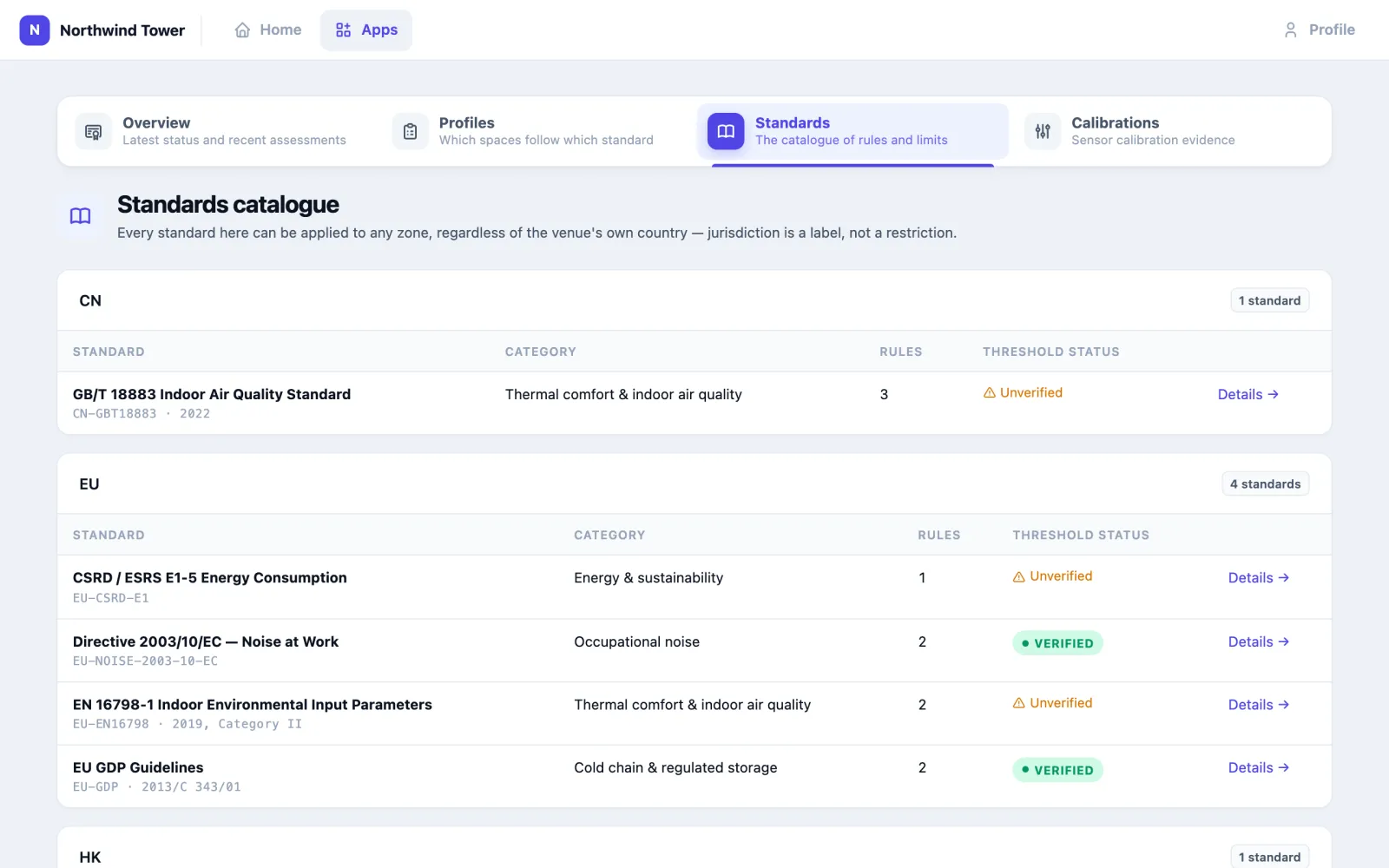Go to the Calibrations tab
This screenshot has height=868, width=1389.
click(1168, 131)
